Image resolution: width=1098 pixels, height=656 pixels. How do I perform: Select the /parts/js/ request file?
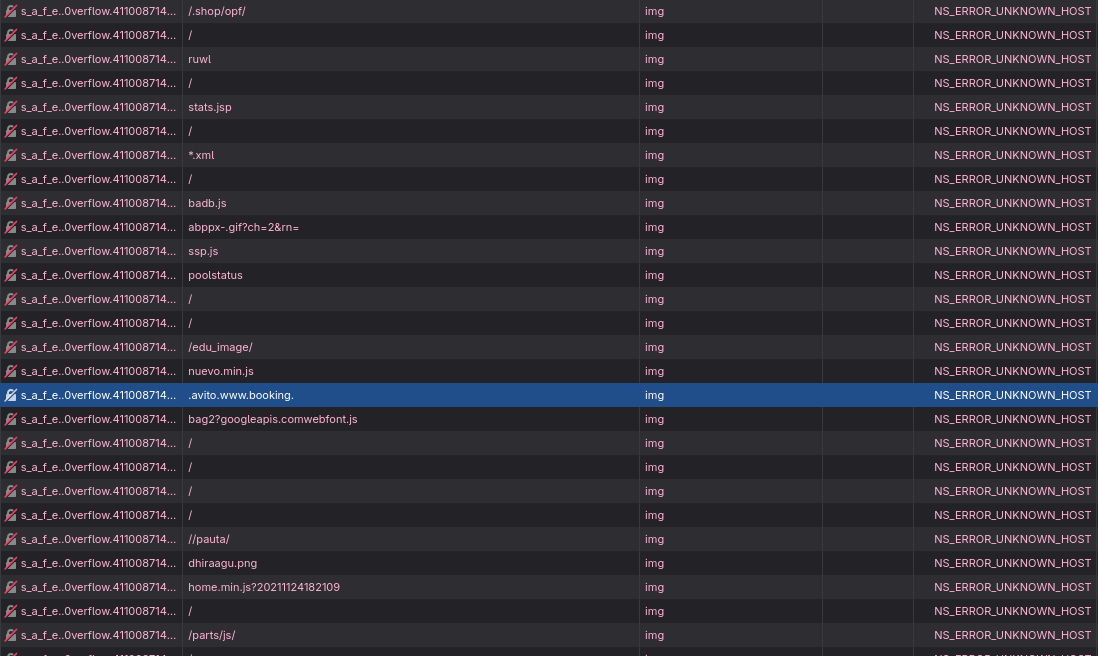(212, 635)
